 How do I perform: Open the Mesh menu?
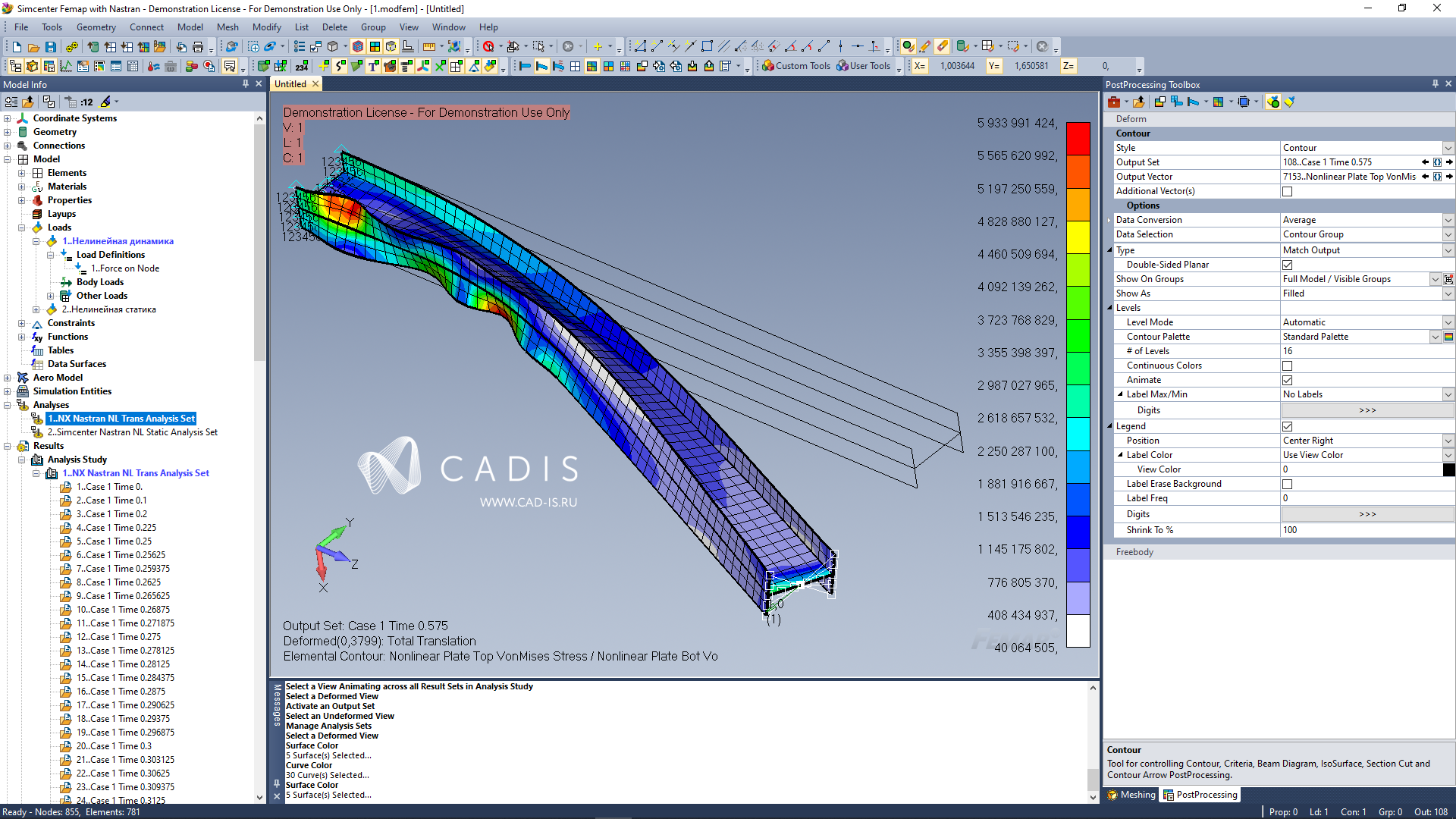[x=227, y=27]
